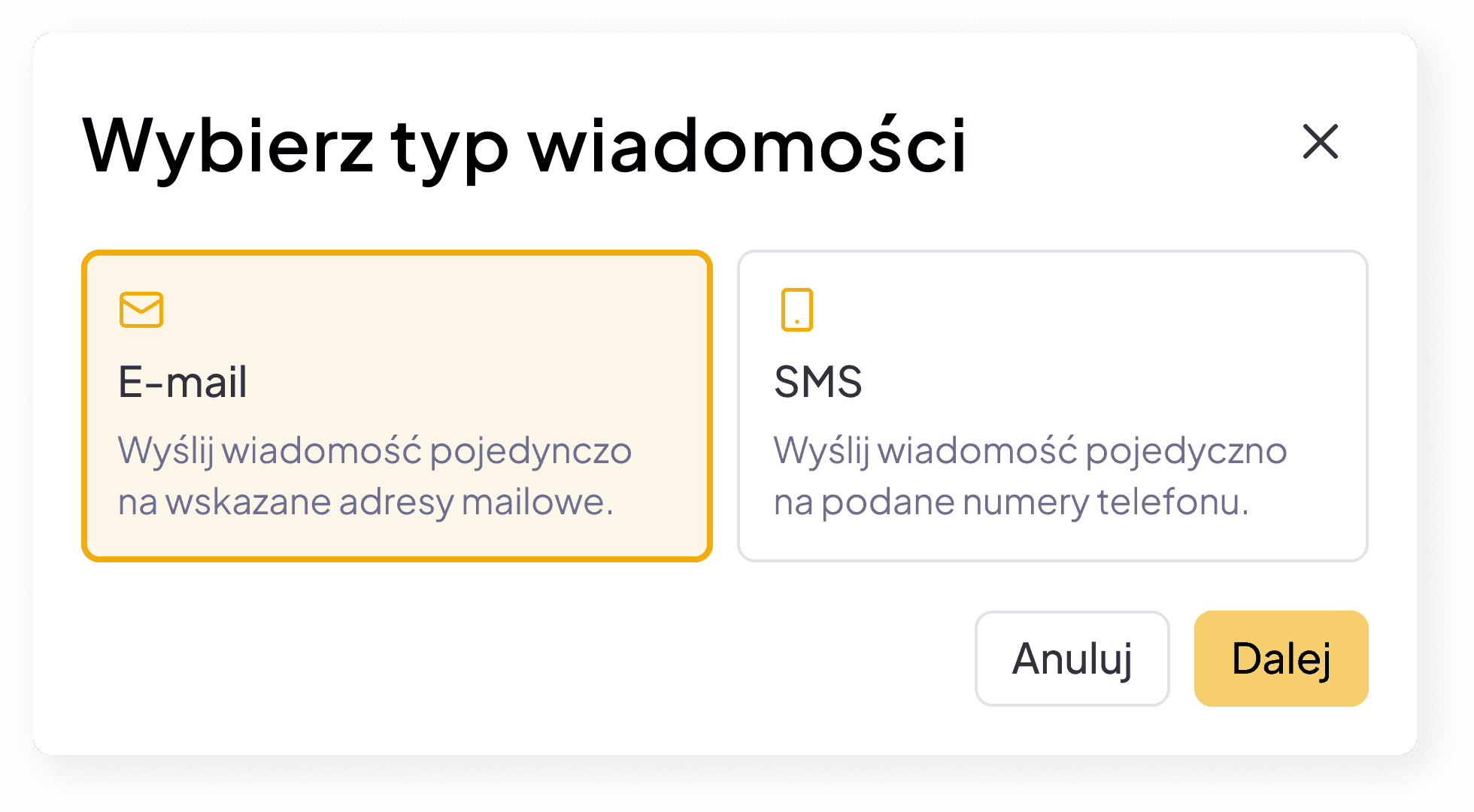Click the text "na podane numery telefonu."
Viewport: 1474px width, 812px height.
coord(1011,501)
